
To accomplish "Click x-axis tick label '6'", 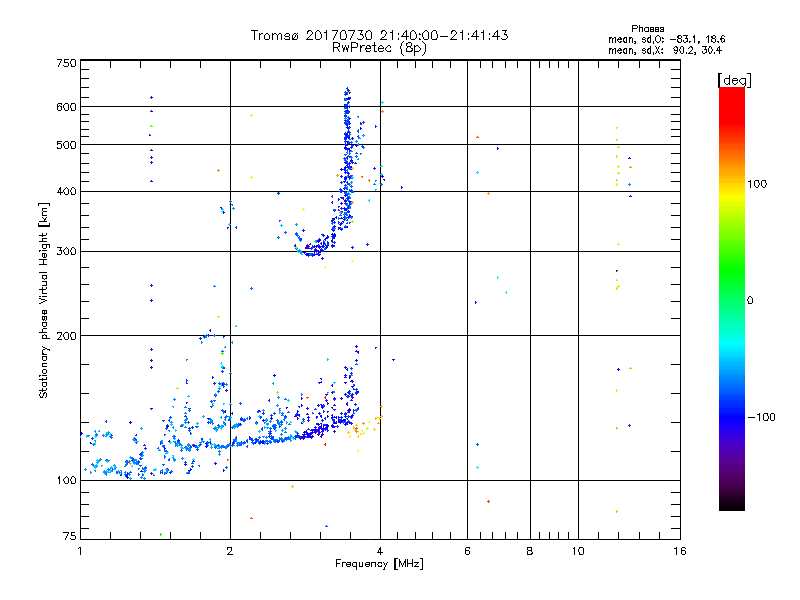I will pyautogui.click(x=467, y=551).
